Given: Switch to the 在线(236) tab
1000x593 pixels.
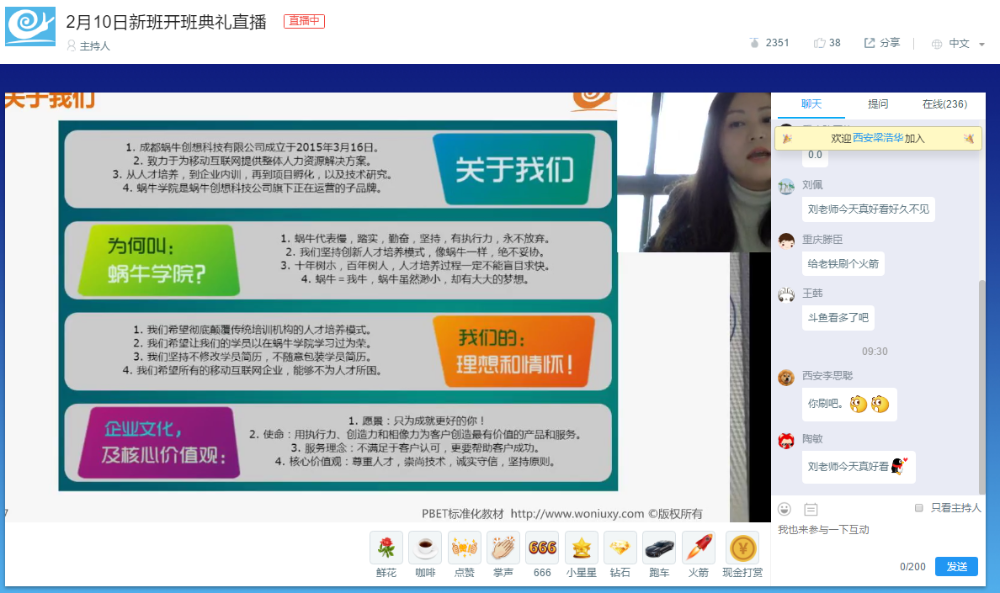Looking at the screenshot, I should tap(945, 104).
